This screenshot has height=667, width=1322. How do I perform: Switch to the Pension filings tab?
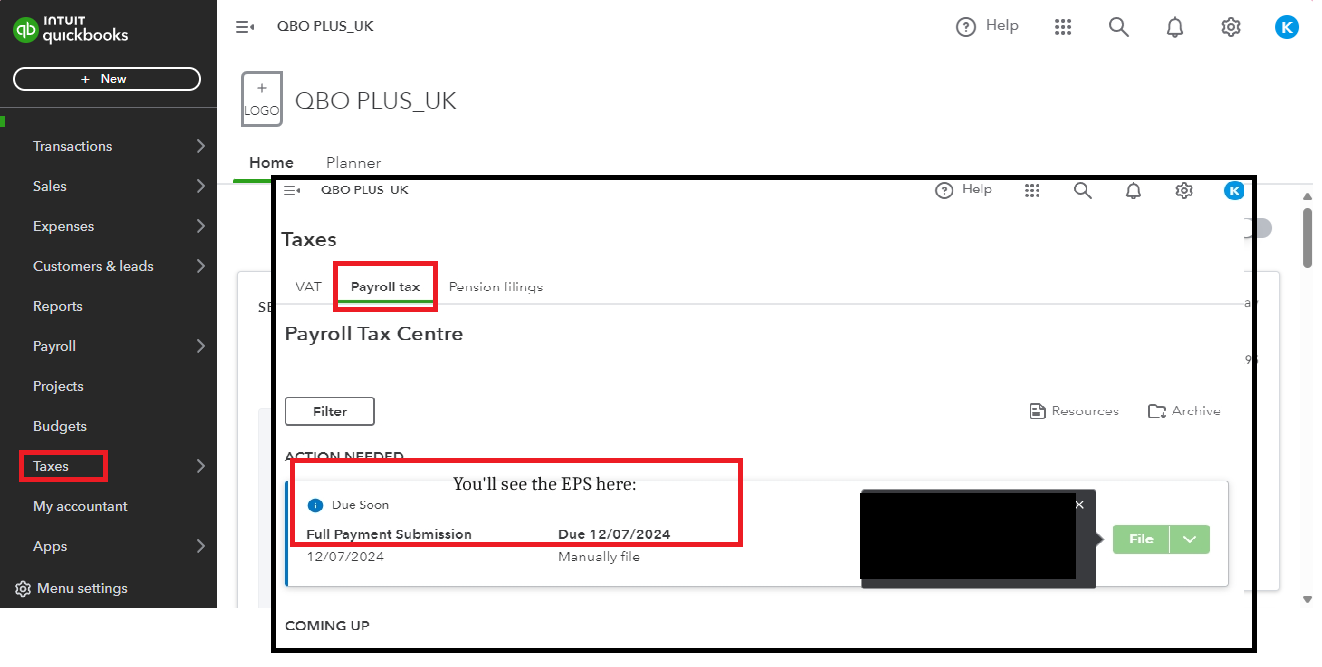495,286
